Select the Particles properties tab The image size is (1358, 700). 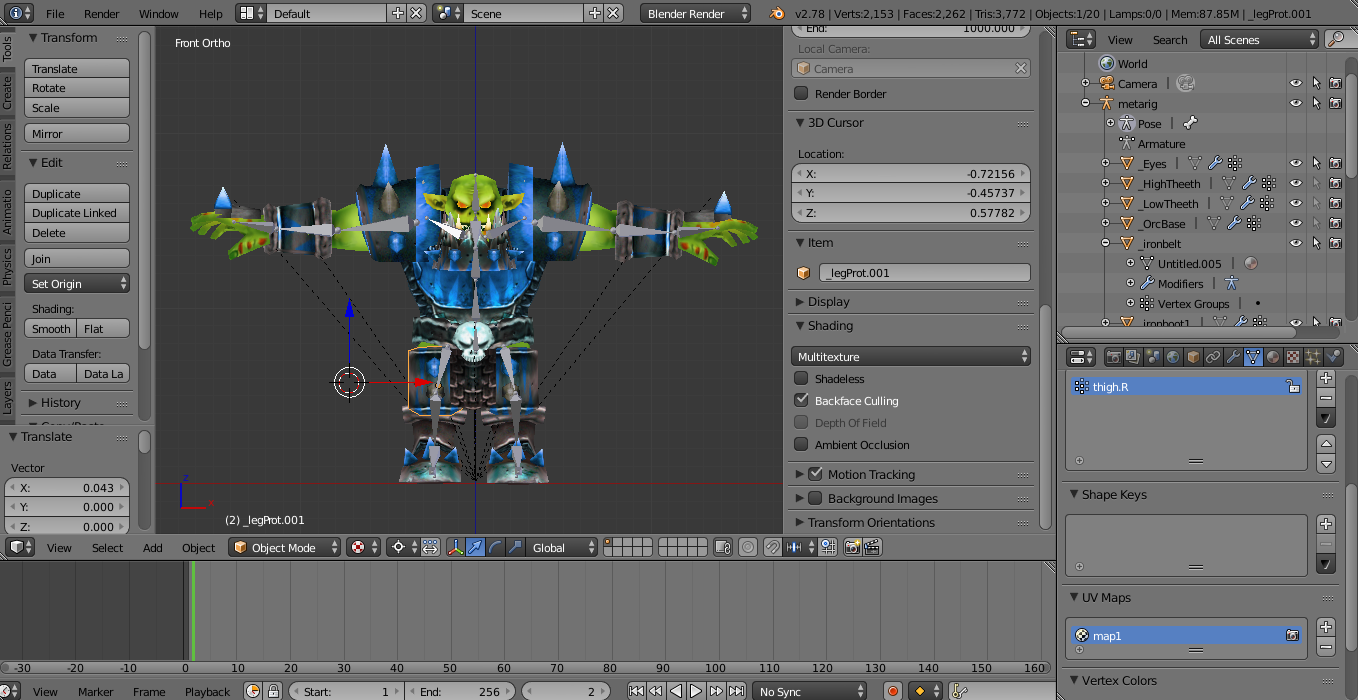pyautogui.click(x=1313, y=356)
